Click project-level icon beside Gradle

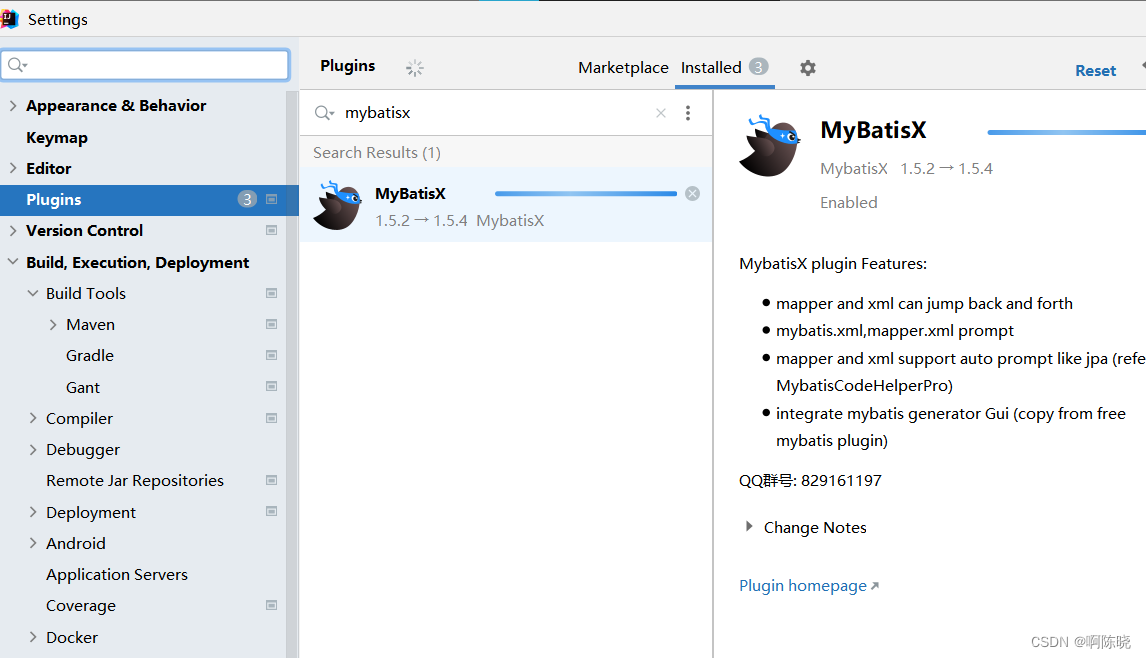click(271, 355)
